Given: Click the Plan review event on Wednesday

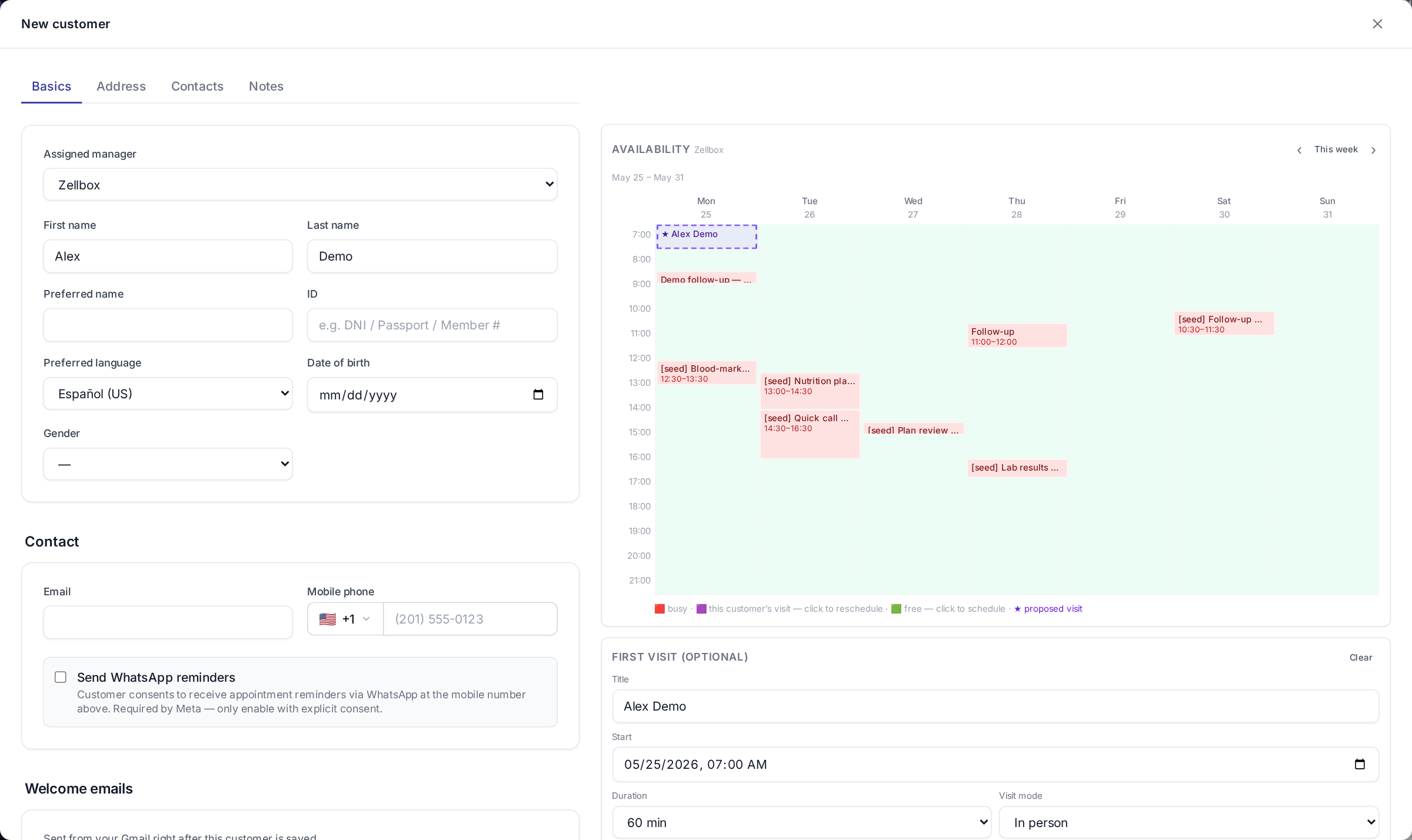Looking at the screenshot, I should (914, 429).
